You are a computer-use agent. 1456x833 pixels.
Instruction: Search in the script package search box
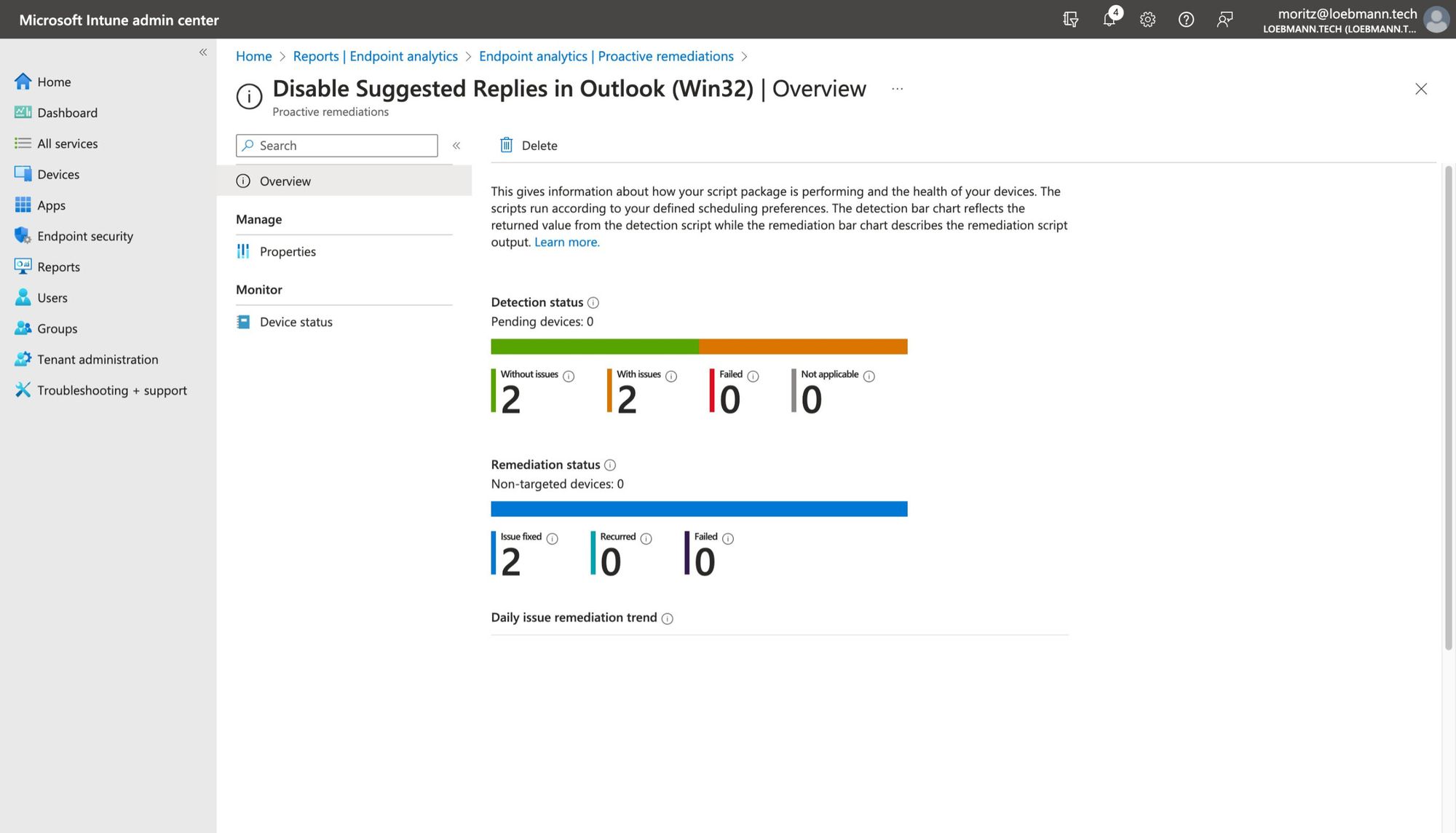point(336,145)
